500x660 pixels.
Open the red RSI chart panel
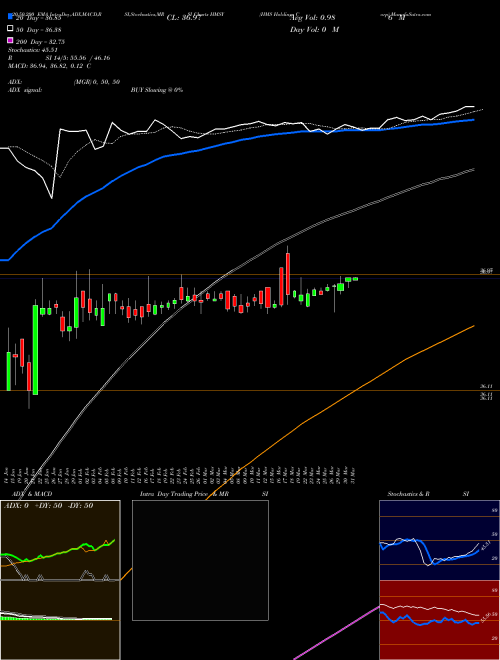pyautogui.click(x=439, y=620)
